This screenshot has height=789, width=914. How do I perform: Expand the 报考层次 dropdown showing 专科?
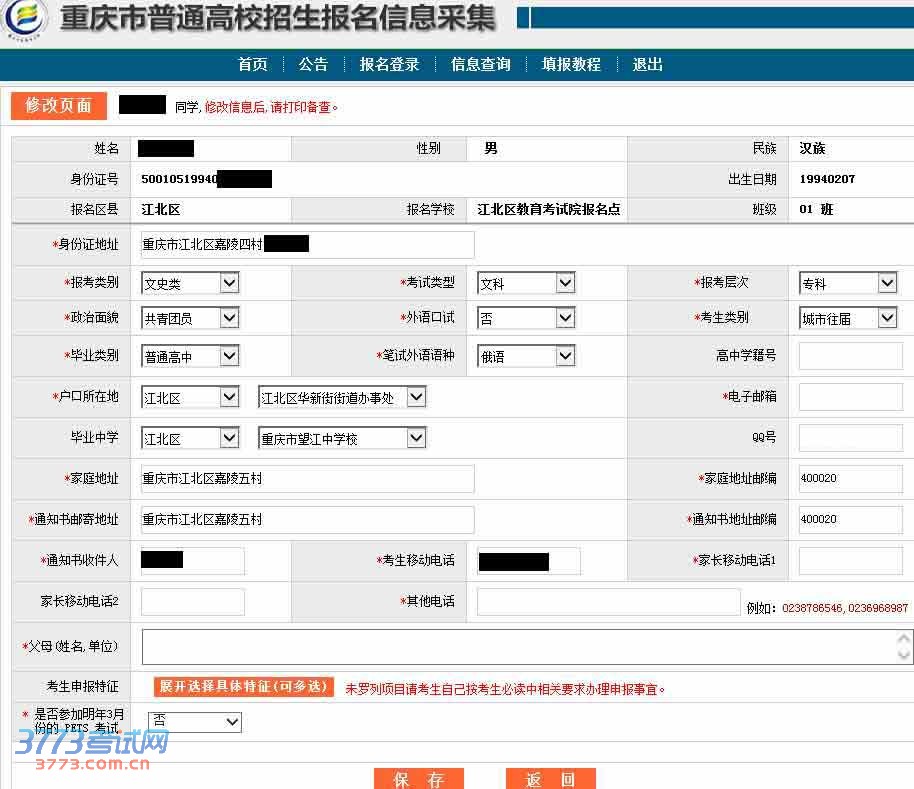(848, 283)
